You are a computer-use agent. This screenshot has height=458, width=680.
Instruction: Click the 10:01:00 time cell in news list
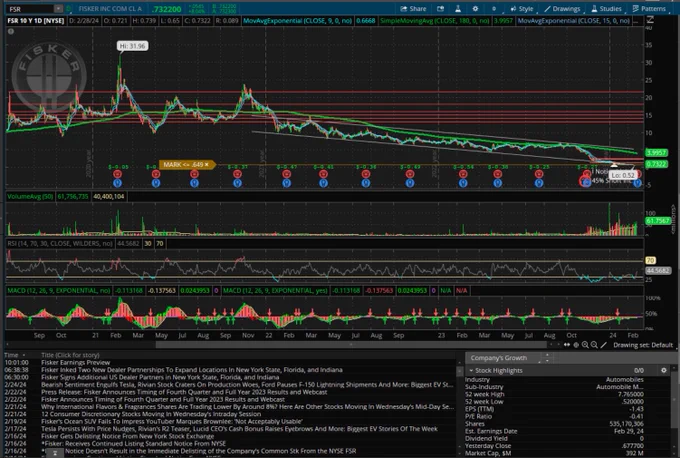16,362
